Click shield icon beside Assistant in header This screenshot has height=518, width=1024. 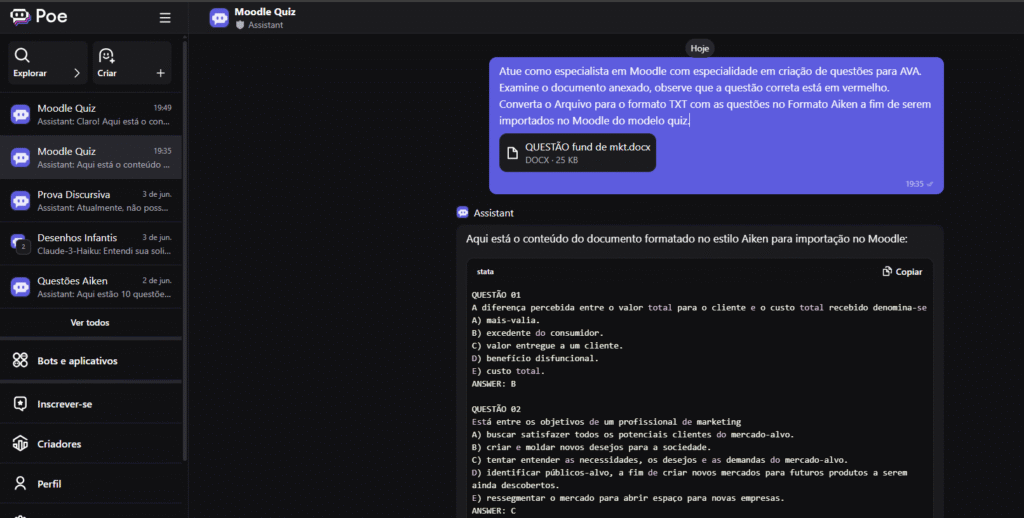coord(240,25)
